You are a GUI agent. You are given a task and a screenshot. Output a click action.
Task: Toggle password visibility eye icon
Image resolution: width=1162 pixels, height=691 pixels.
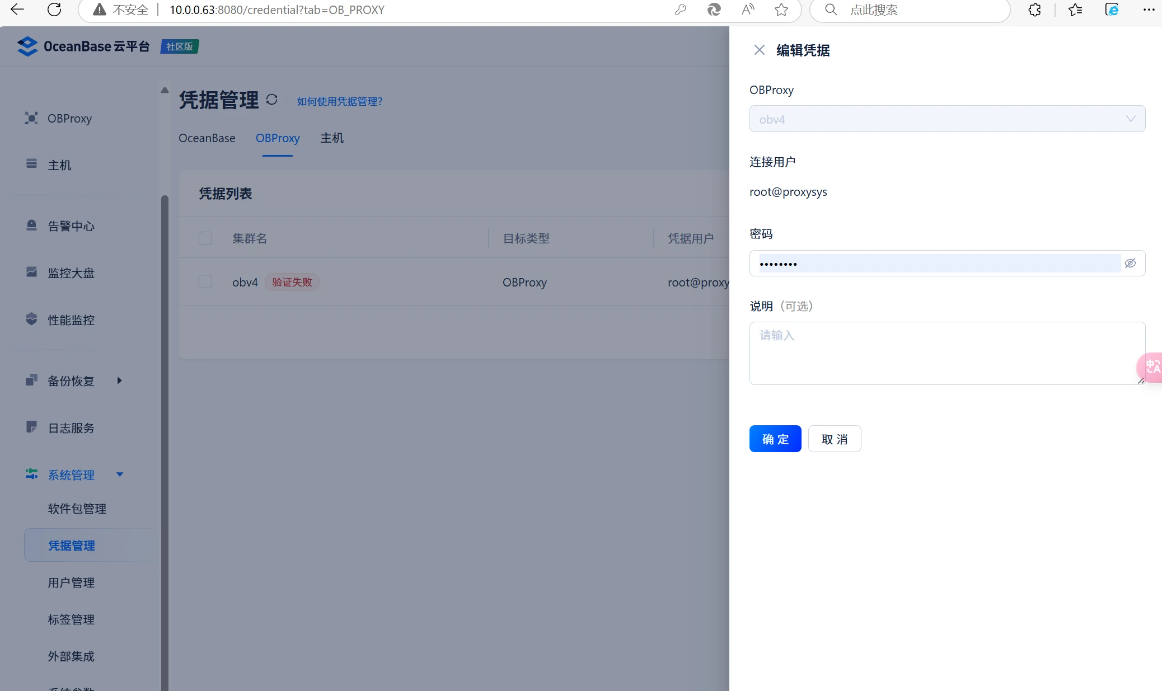1130,263
